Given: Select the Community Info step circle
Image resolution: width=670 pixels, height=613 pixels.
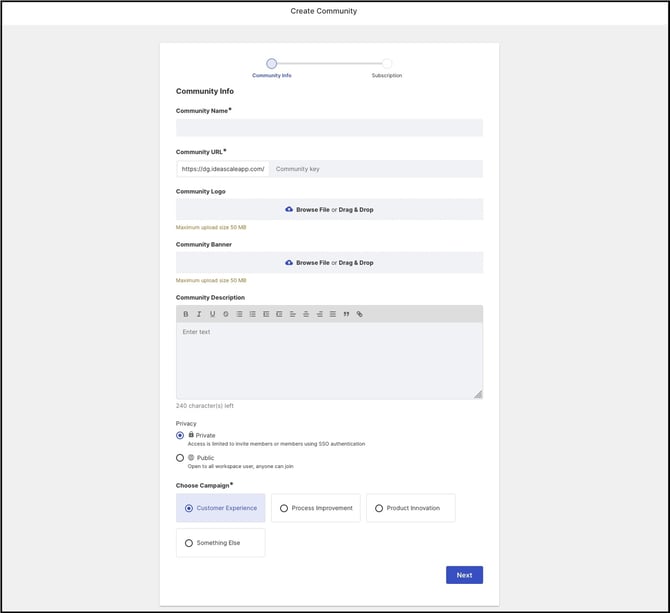Looking at the screenshot, I should click(x=271, y=64).
